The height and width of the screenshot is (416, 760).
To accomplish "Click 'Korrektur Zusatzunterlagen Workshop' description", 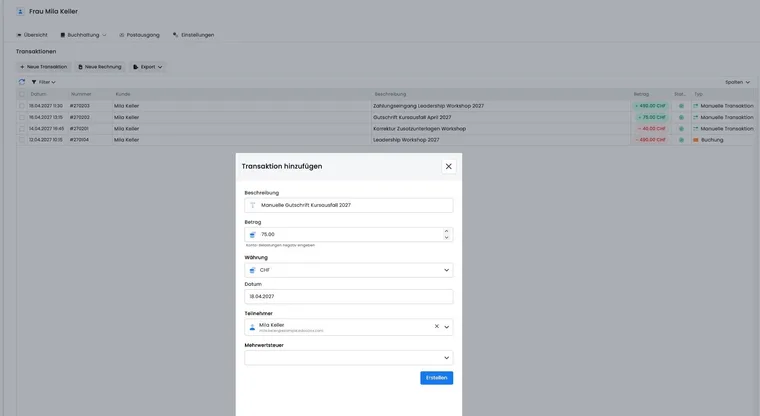I will [419, 128].
